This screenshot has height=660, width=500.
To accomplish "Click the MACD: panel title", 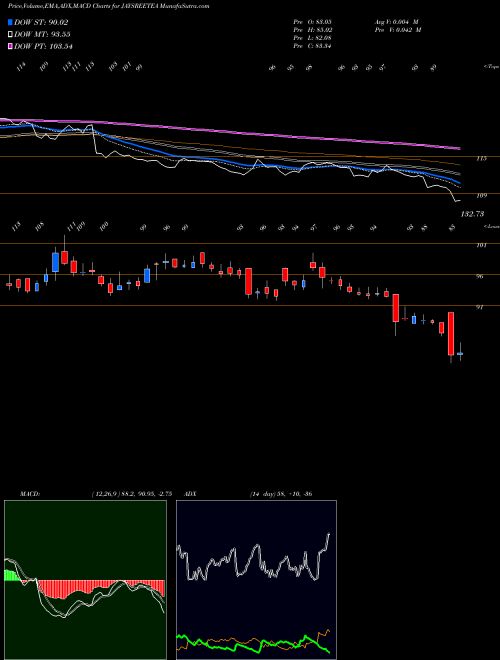I will (29, 494).
